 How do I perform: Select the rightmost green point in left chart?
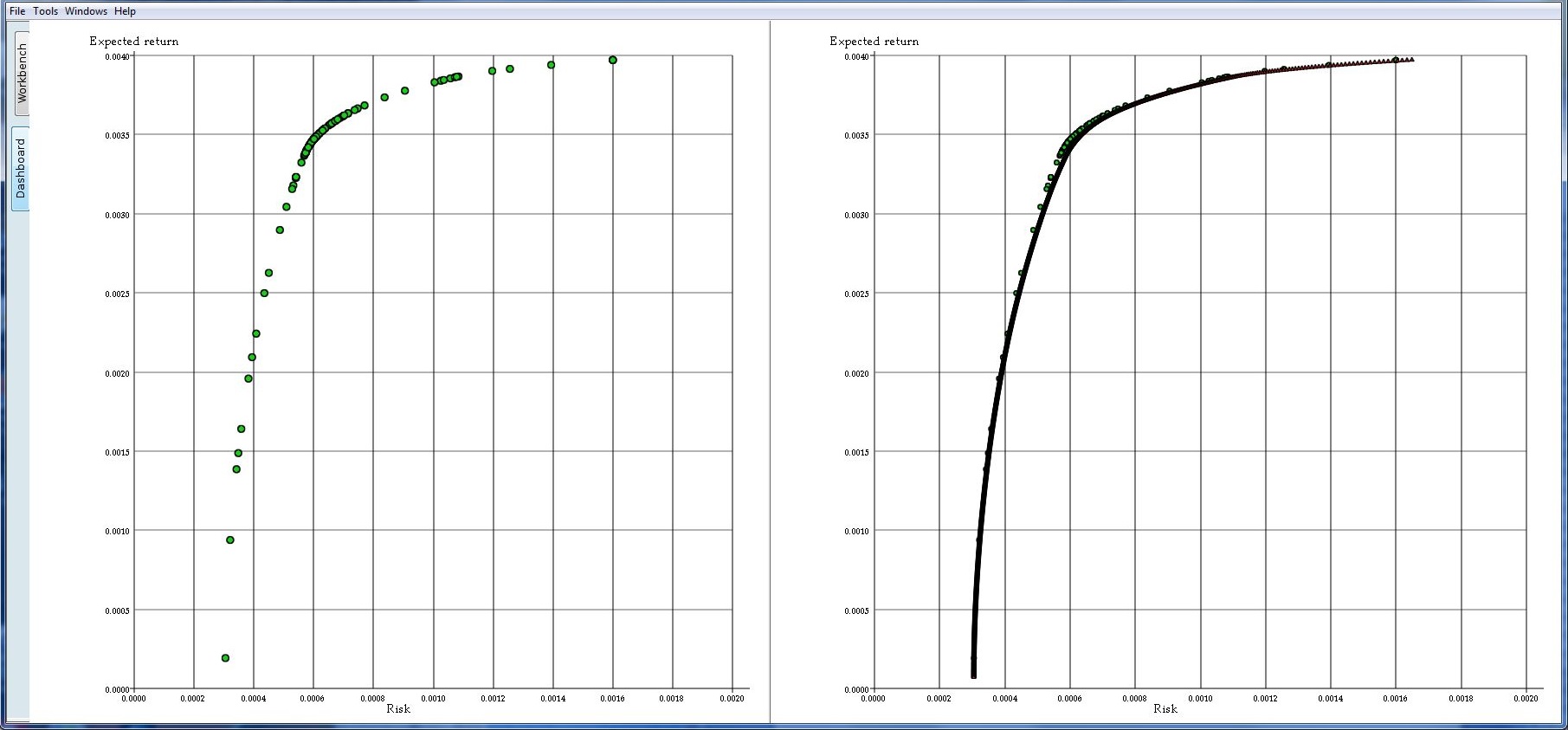[613, 60]
